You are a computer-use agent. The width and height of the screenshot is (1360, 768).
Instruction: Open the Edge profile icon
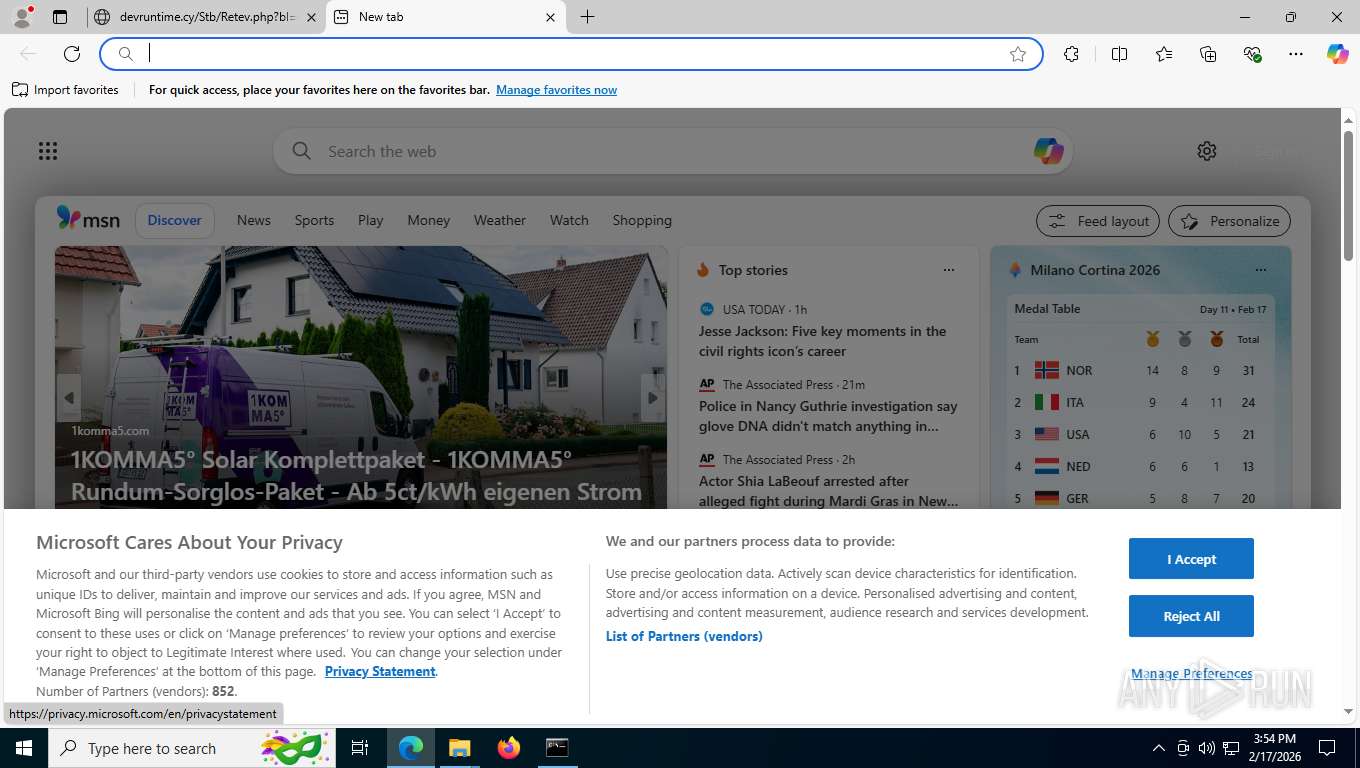(21, 17)
